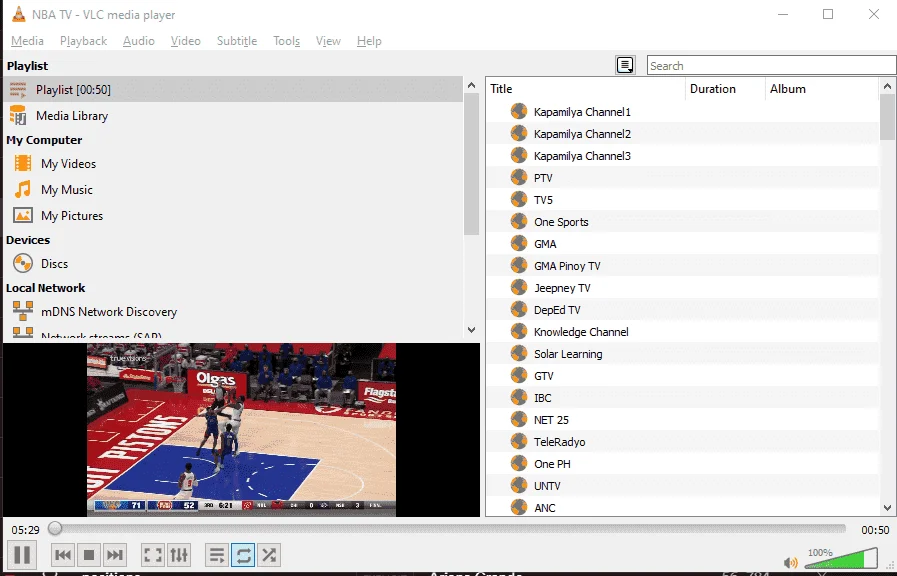
Task: Stop playback with the stop button
Action: [x=89, y=555]
